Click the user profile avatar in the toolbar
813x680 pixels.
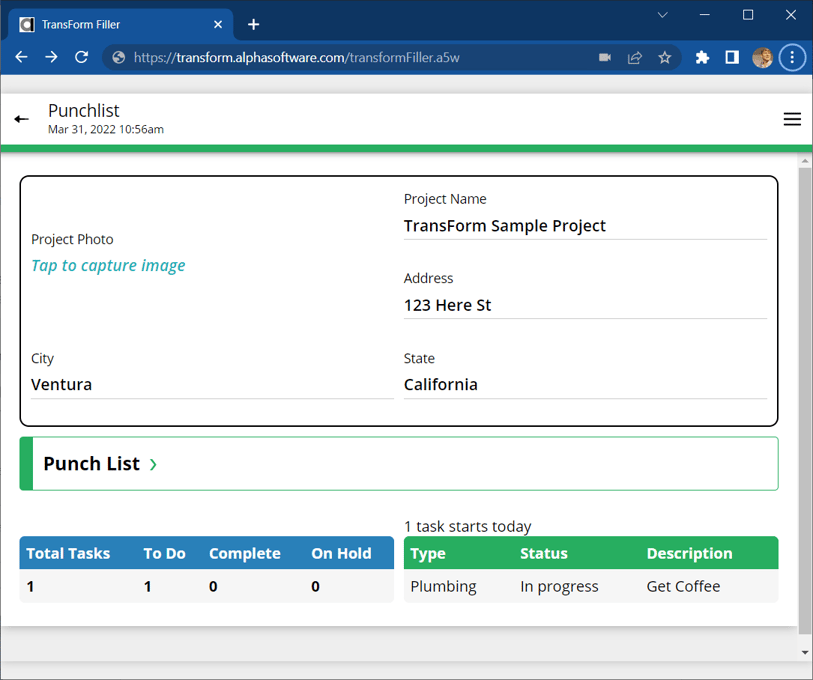(762, 57)
